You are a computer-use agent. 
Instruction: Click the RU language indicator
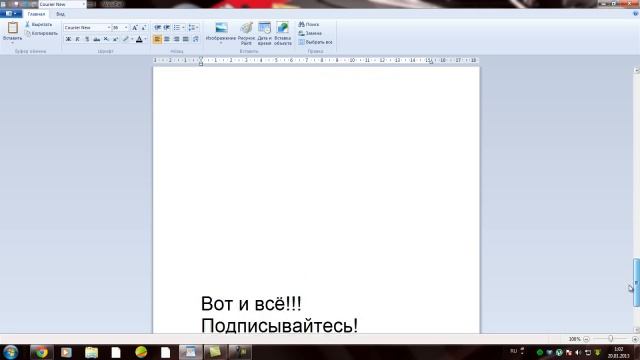[513, 351]
